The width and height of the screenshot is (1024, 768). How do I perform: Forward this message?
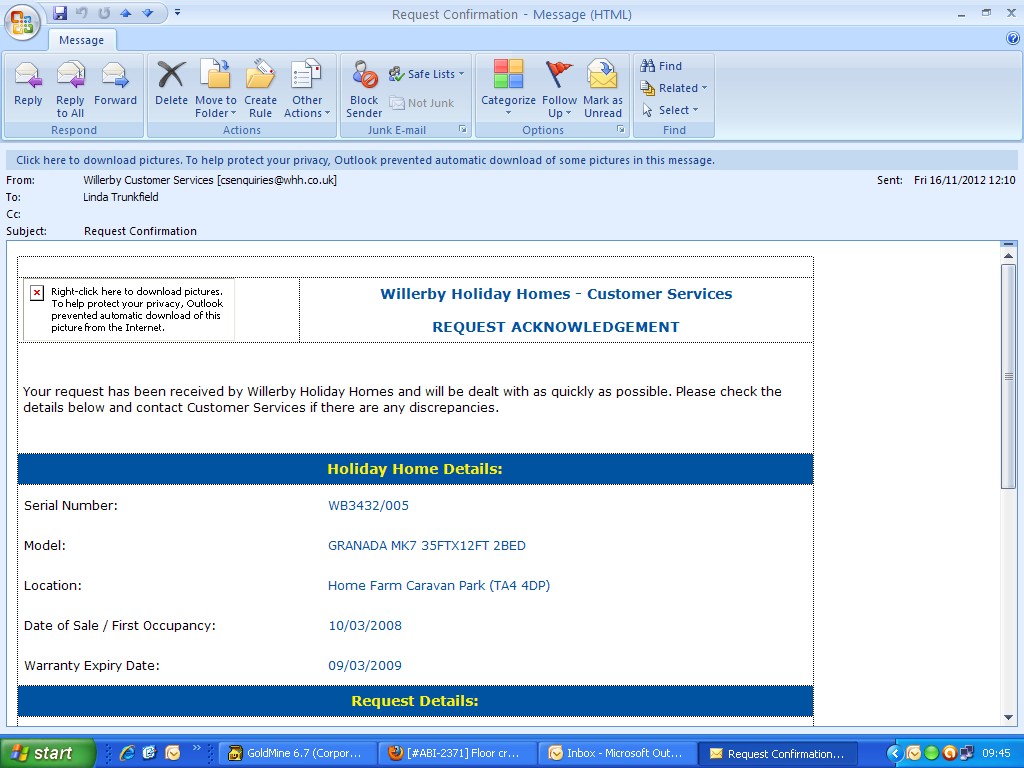coord(115,84)
